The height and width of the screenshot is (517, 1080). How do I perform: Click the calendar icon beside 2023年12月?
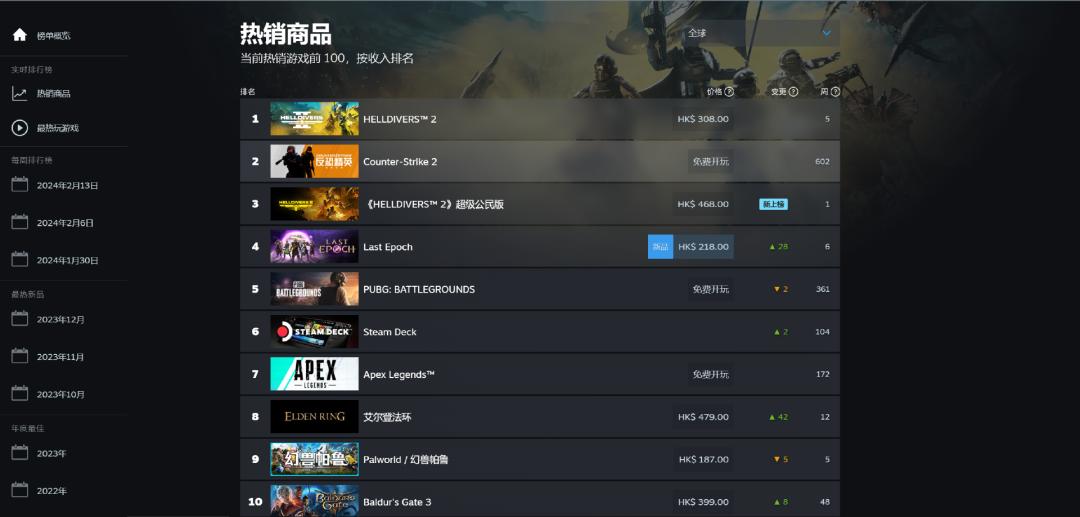pos(19,319)
